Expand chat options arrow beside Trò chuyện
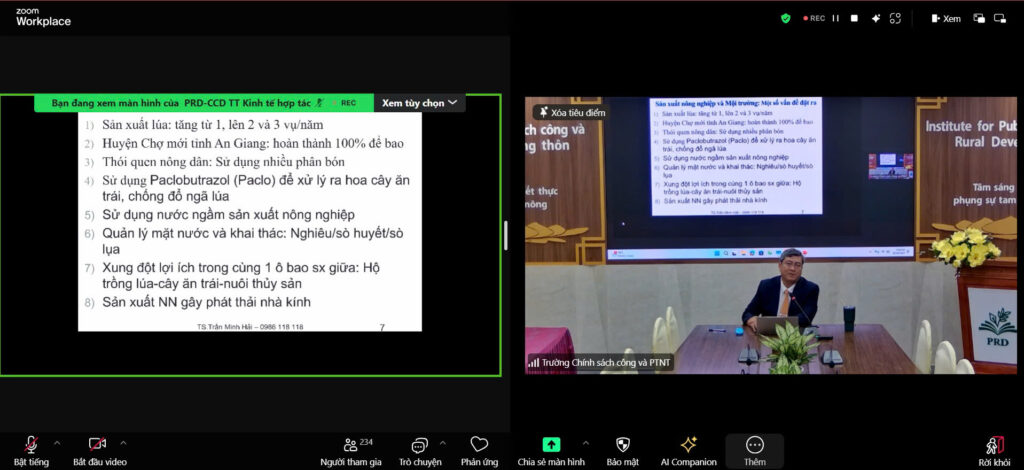Screen dimensions: 1024x470 point(443,442)
